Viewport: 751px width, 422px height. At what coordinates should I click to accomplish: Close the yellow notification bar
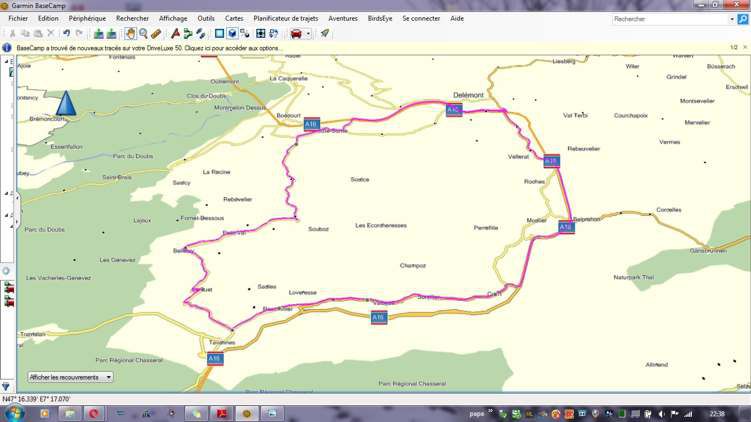[x=743, y=47]
